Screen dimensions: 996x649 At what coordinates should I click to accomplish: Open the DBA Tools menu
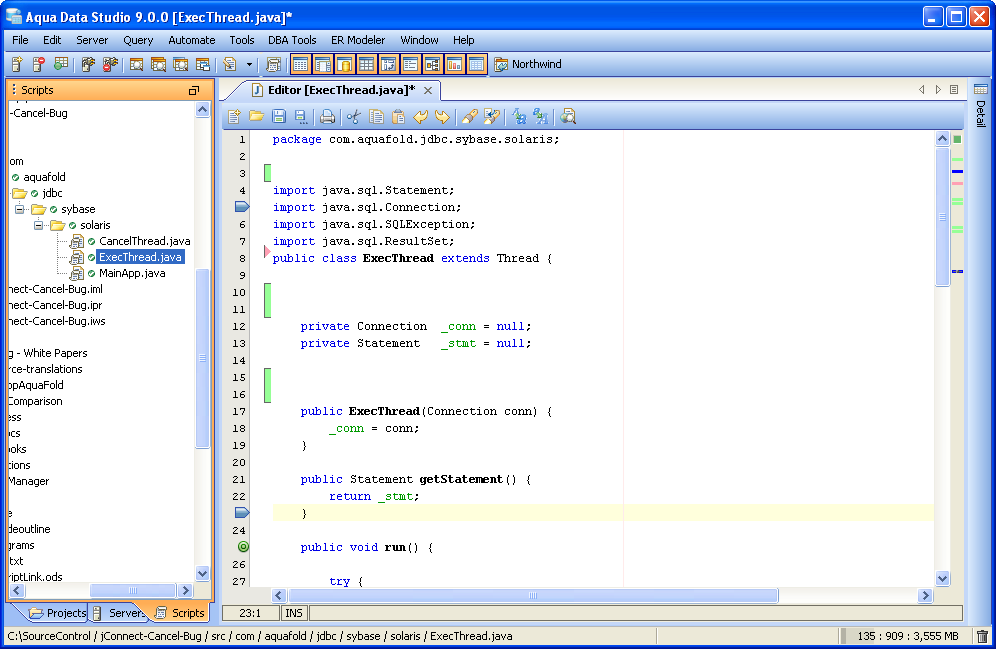pyautogui.click(x=292, y=40)
